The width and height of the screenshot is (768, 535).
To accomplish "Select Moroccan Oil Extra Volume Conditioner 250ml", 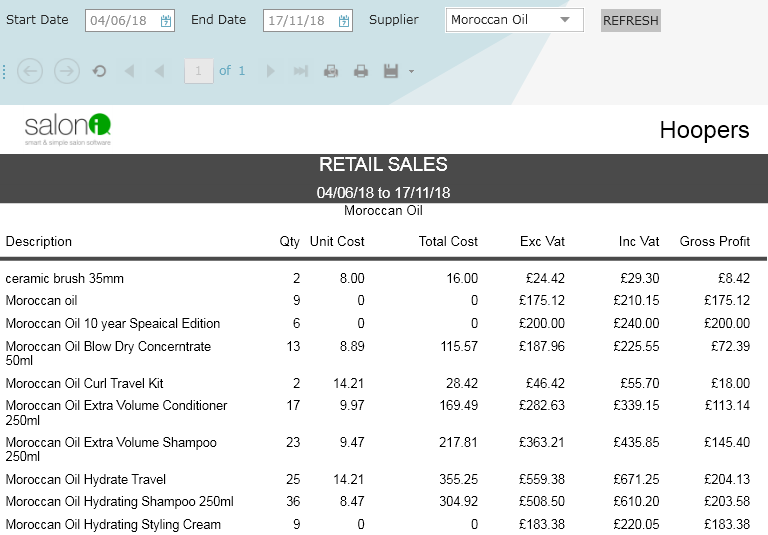I will [x=117, y=413].
